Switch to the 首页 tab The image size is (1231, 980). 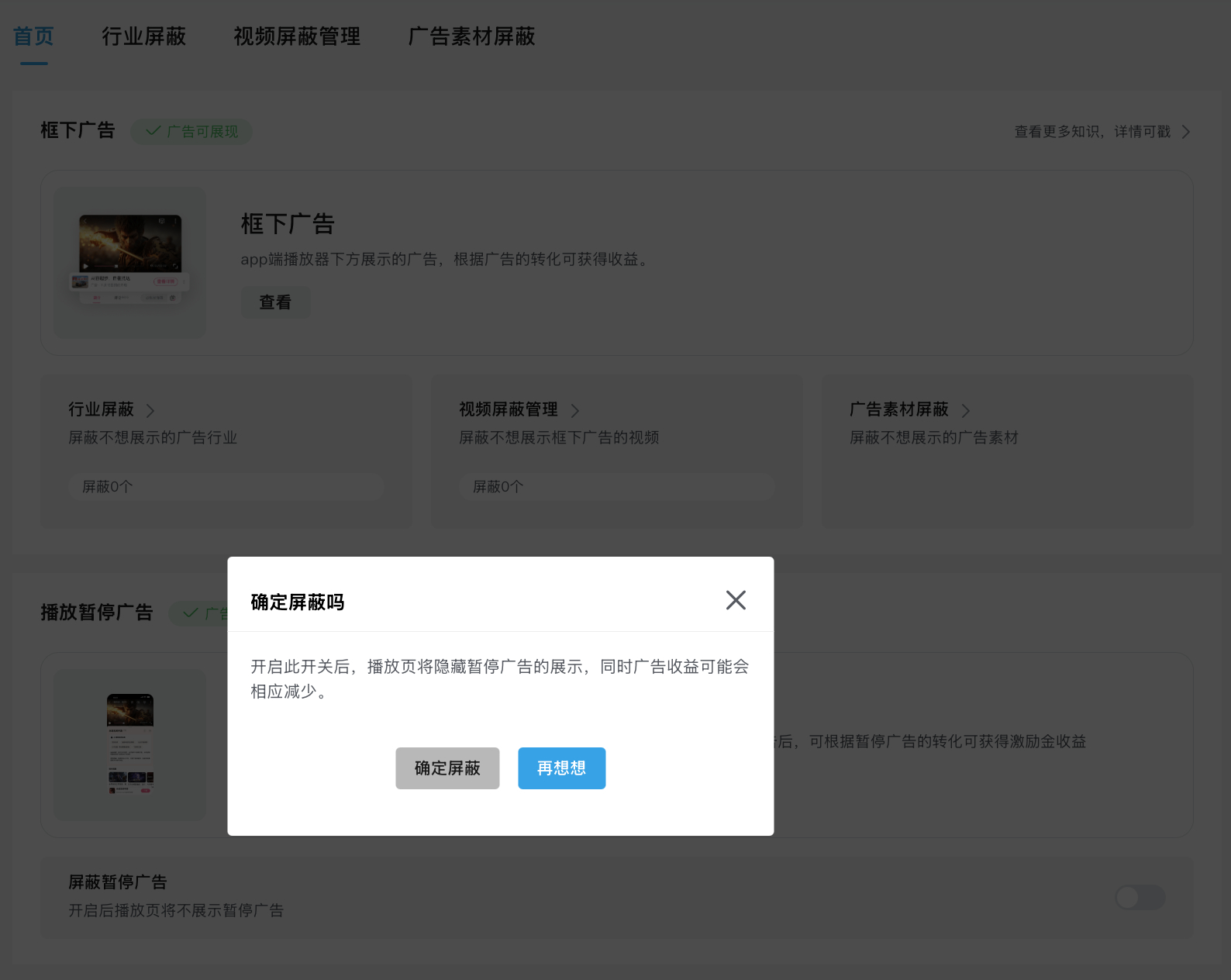(x=33, y=36)
